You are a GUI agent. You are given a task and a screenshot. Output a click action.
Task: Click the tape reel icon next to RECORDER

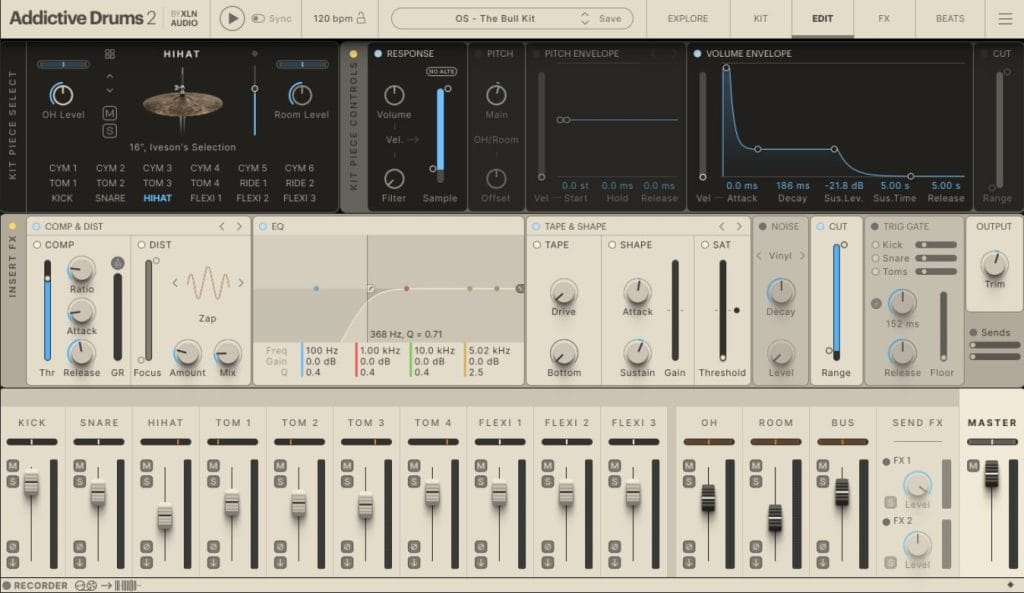click(x=86, y=585)
